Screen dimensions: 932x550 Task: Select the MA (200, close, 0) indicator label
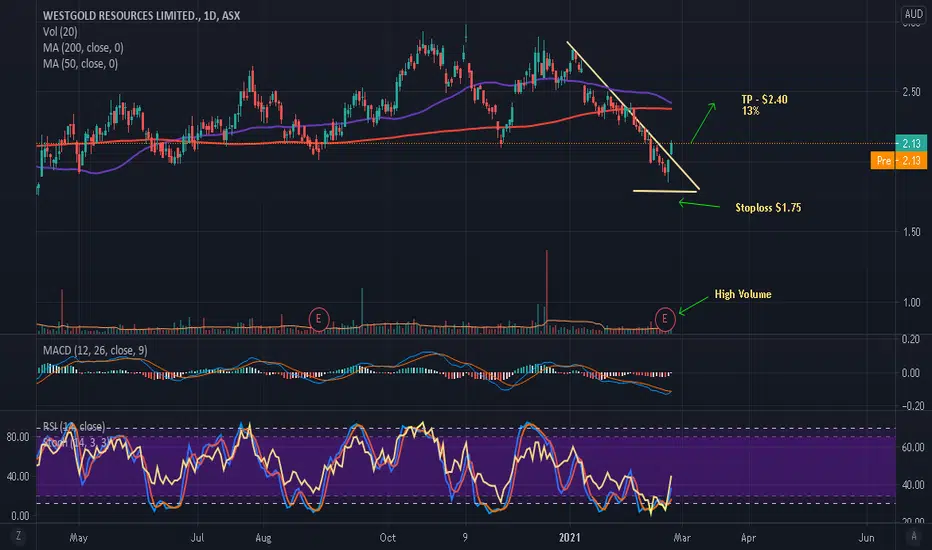pyautogui.click(x=83, y=48)
